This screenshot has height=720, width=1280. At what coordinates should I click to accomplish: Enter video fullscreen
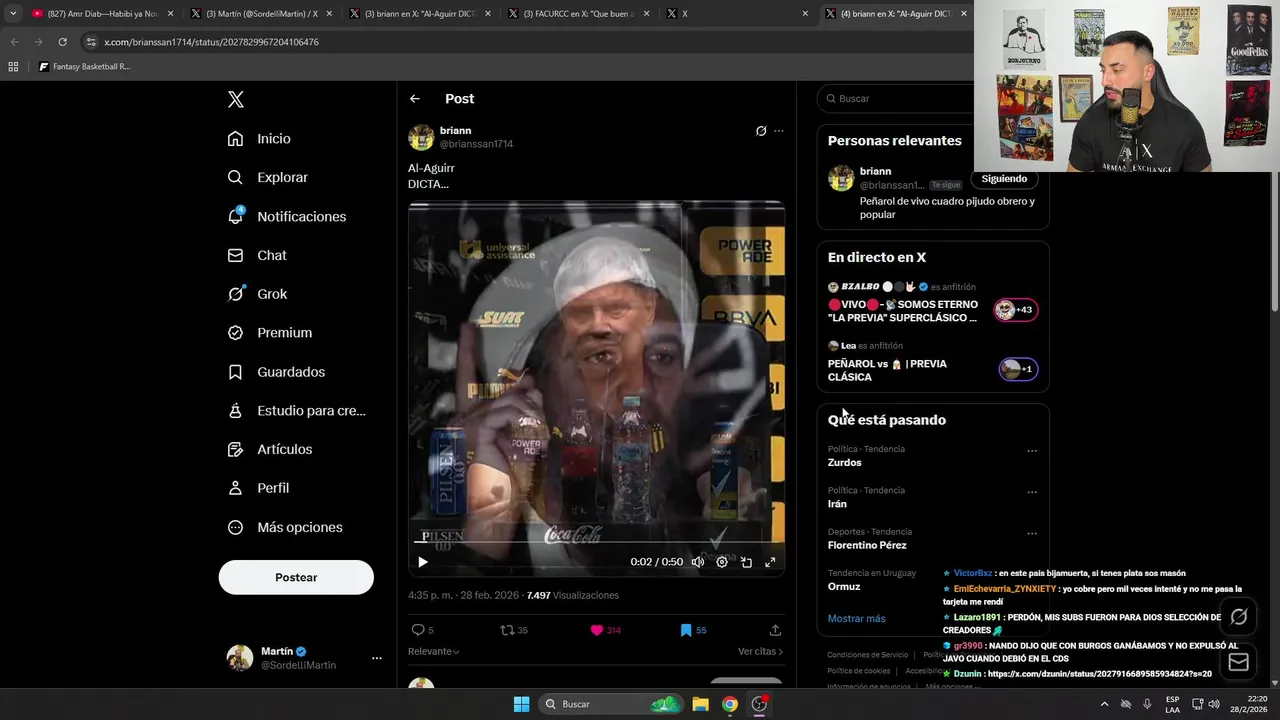coord(770,562)
